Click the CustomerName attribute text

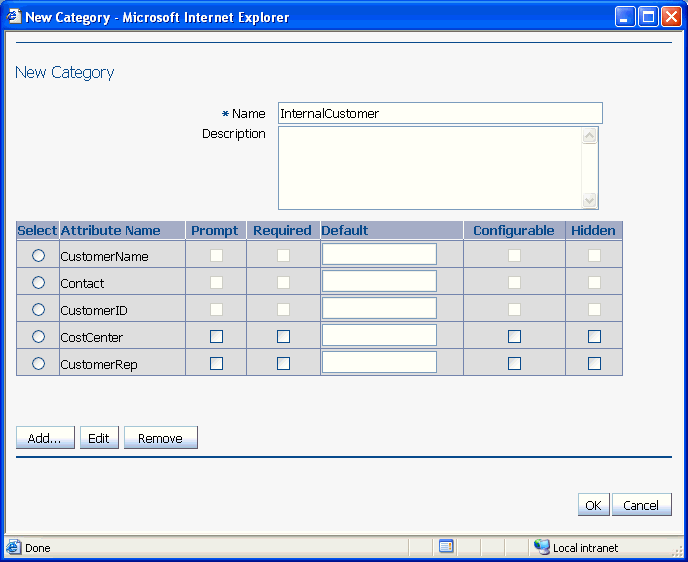(x=104, y=257)
